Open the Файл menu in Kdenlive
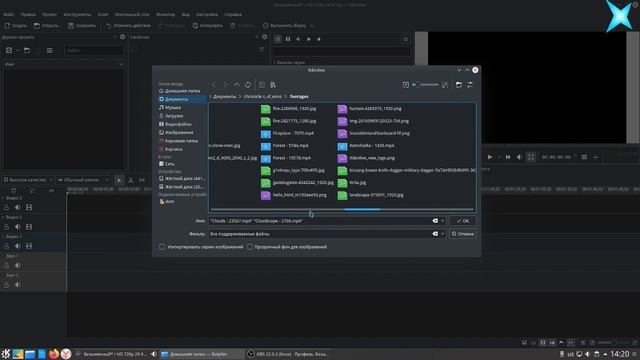This screenshot has width=640, height=360. (x=9, y=14)
